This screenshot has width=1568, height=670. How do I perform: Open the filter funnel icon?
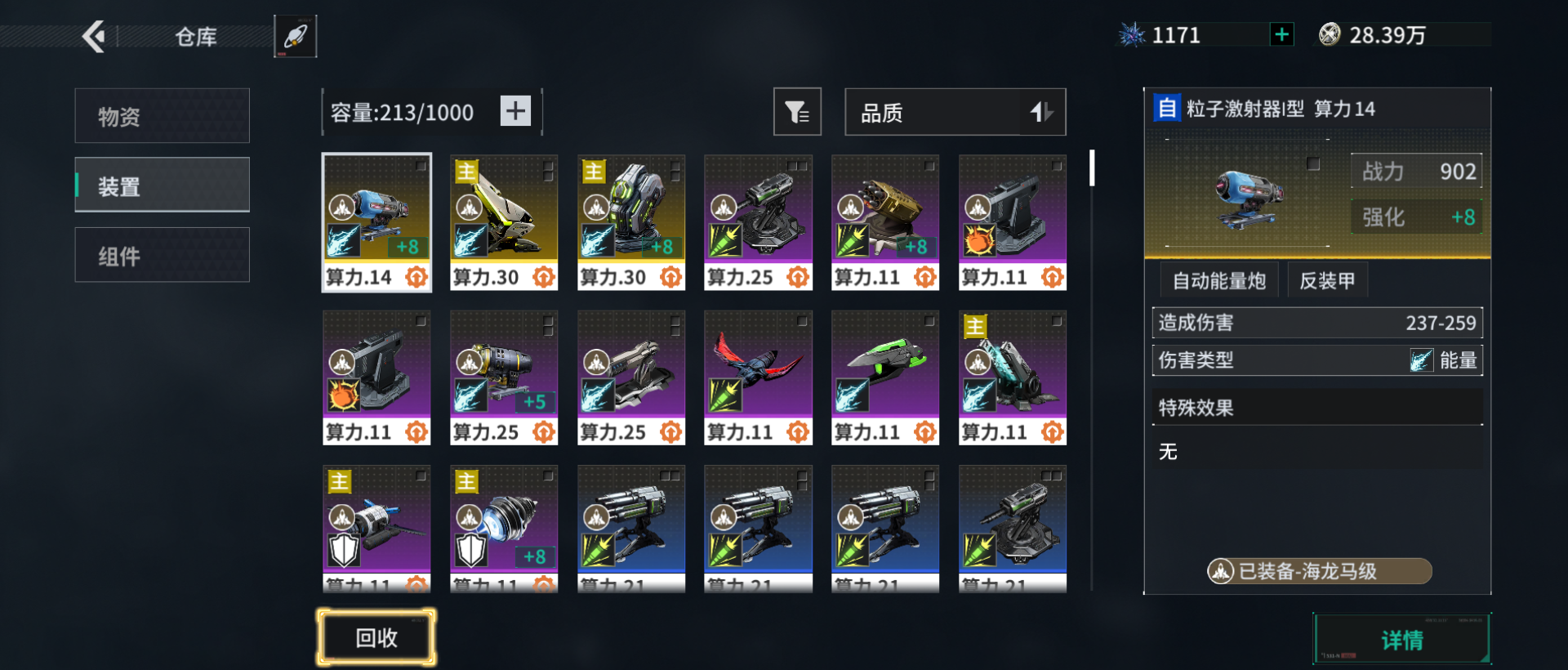[x=797, y=112]
